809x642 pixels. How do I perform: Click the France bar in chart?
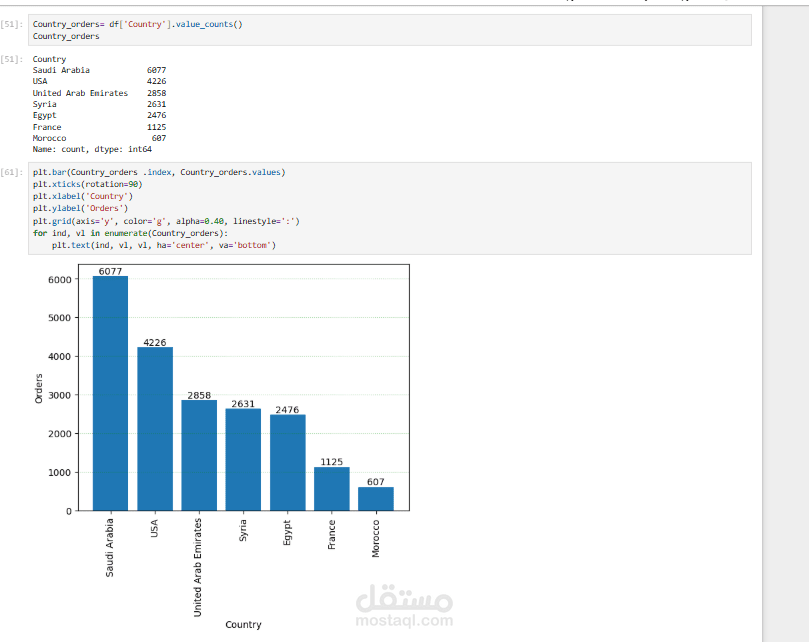coord(332,489)
